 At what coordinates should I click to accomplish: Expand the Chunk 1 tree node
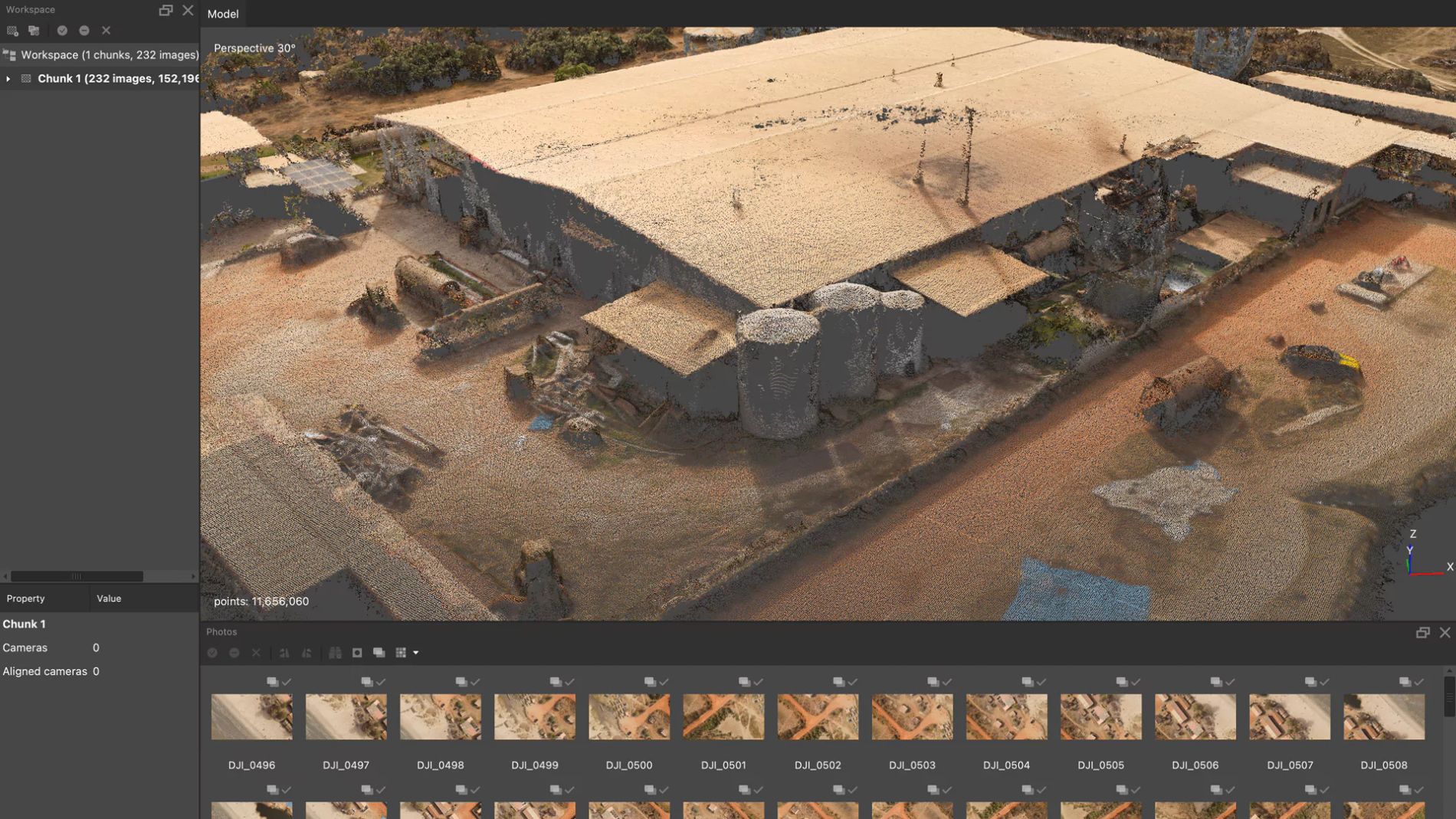coord(8,79)
